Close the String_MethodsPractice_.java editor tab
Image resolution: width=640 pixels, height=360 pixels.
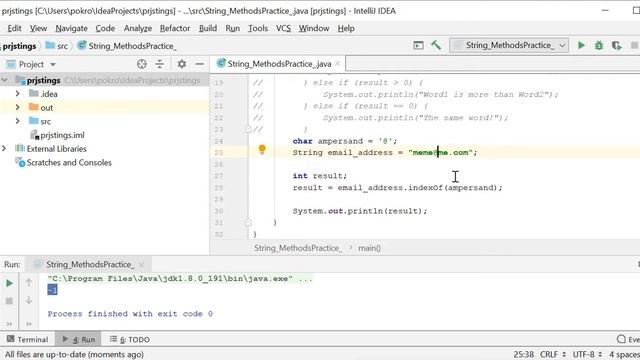[338, 64]
